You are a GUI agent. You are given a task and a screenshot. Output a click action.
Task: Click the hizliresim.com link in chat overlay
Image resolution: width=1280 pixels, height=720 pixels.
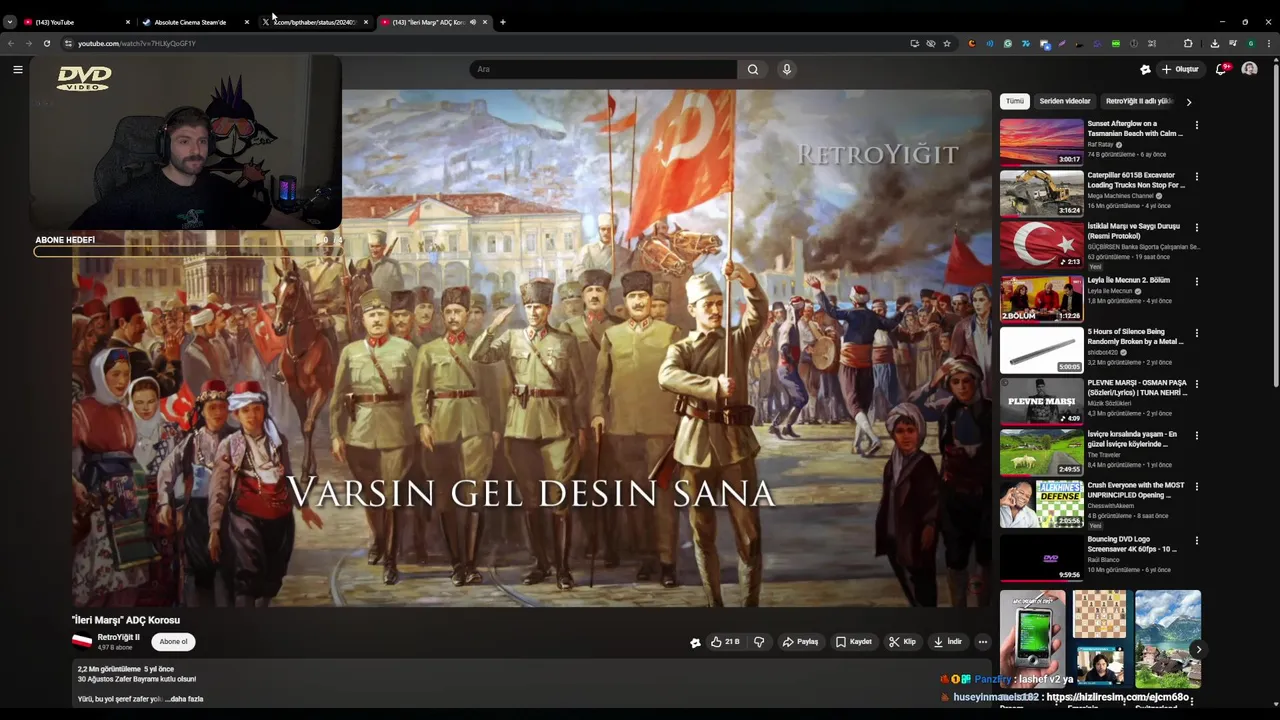1118,697
